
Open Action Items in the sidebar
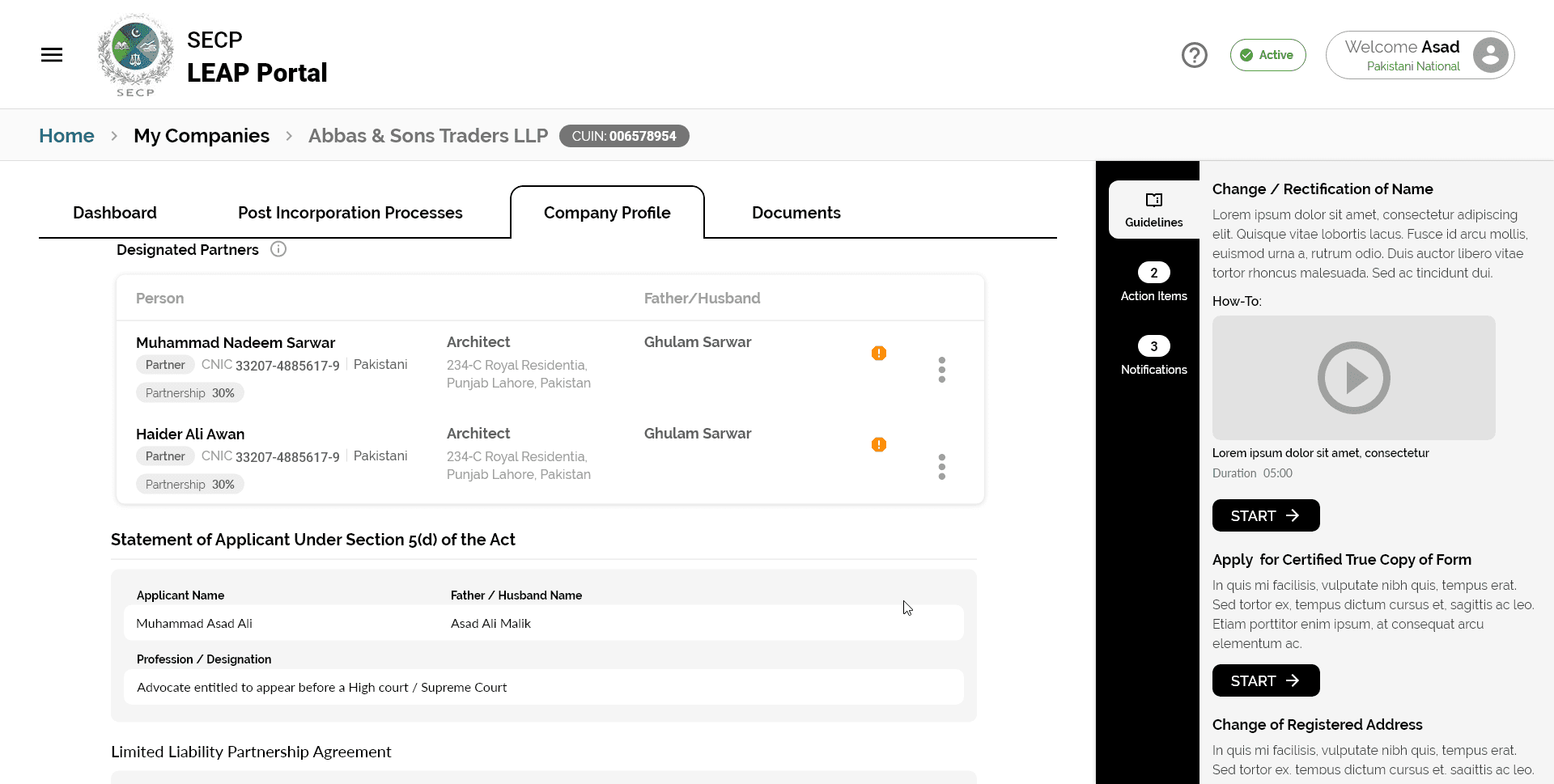click(1153, 282)
